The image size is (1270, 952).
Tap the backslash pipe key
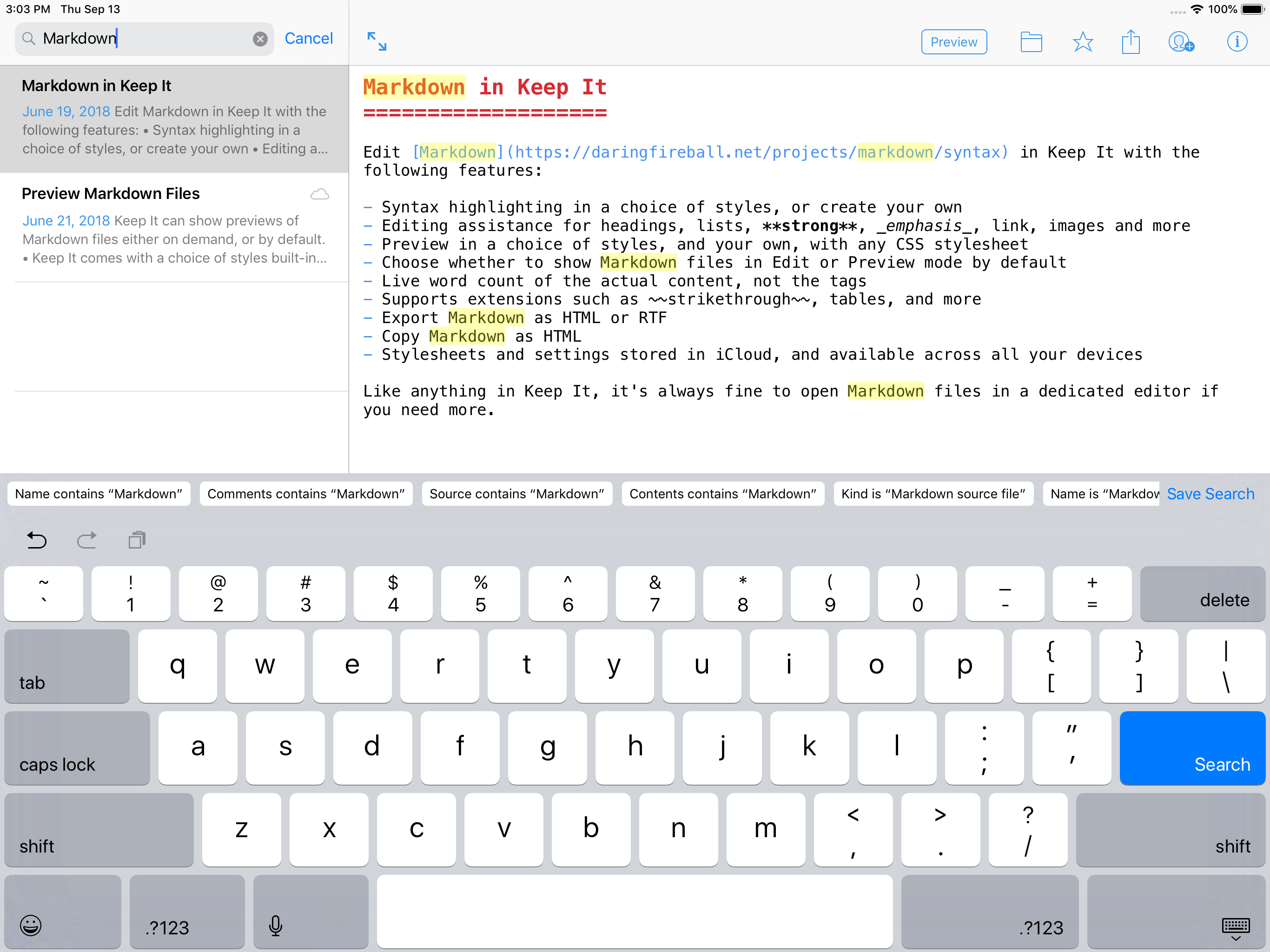tap(1226, 666)
